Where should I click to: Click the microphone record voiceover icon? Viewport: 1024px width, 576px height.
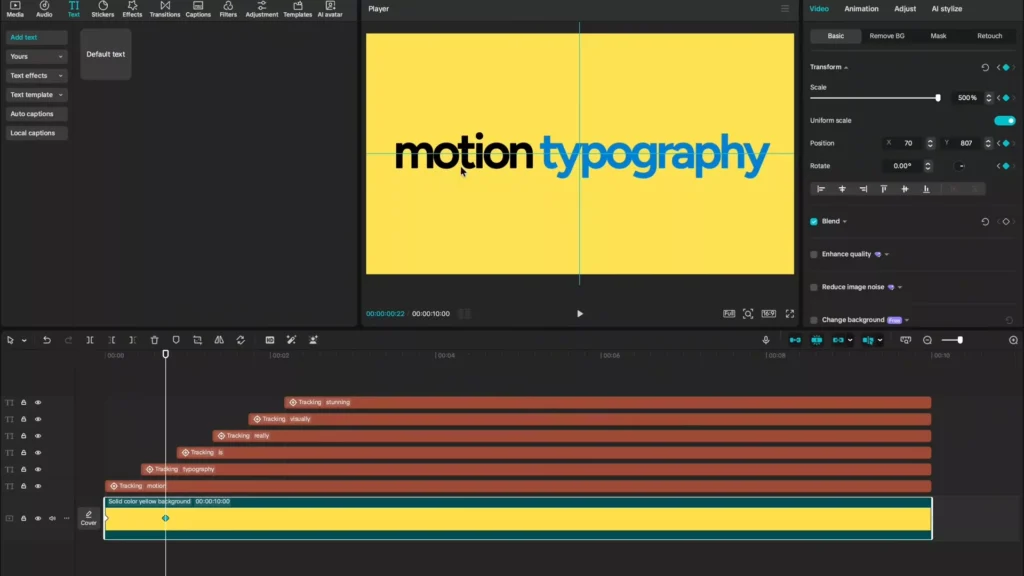[x=766, y=340]
